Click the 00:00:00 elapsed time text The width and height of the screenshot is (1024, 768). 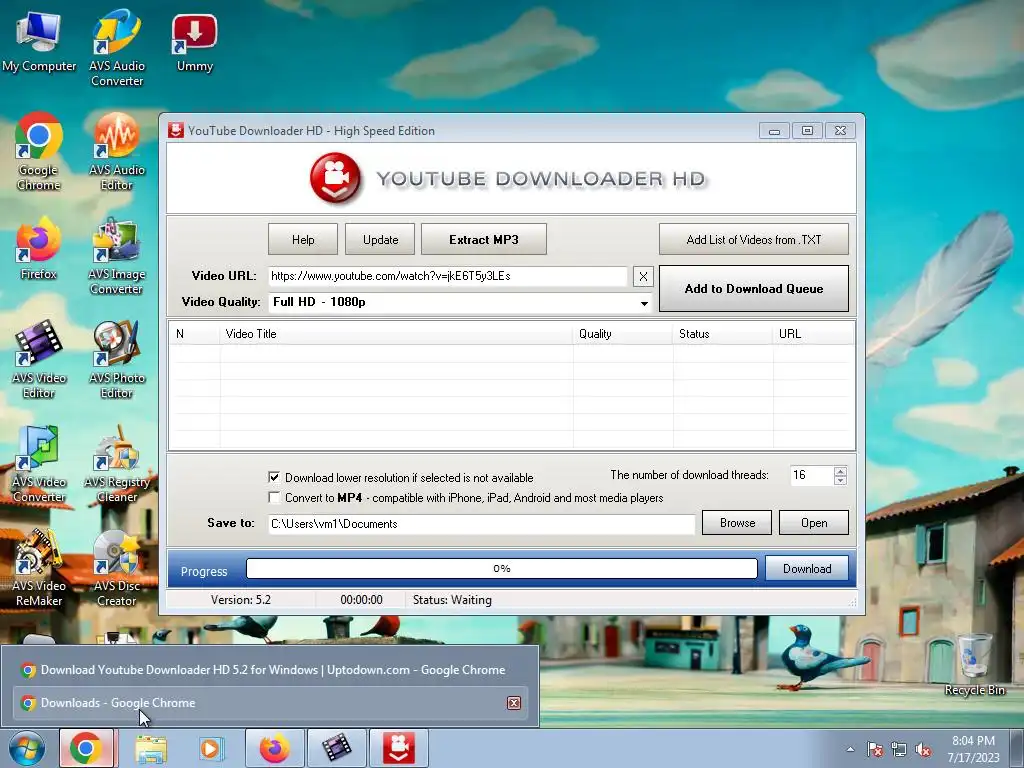tap(361, 600)
